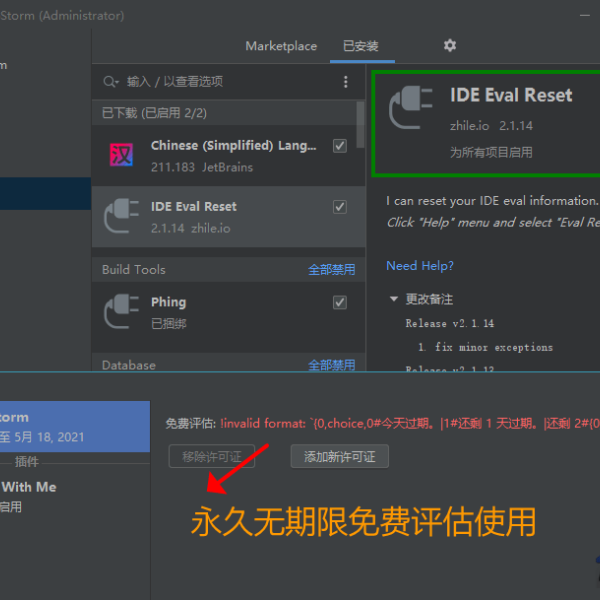Image resolution: width=600 pixels, height=600 pixels.
Task: Click the IDE Eval Reset title in details
Action: [x=511, y=95]
